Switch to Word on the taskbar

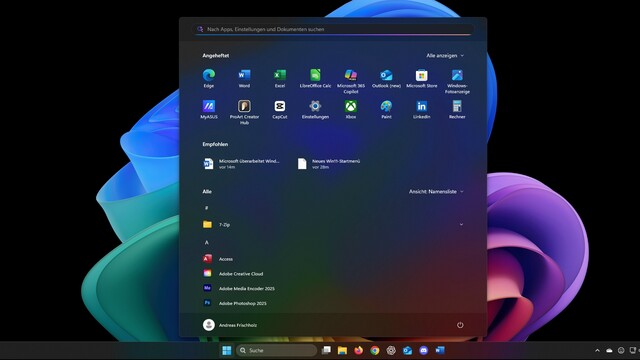[440, 350]
